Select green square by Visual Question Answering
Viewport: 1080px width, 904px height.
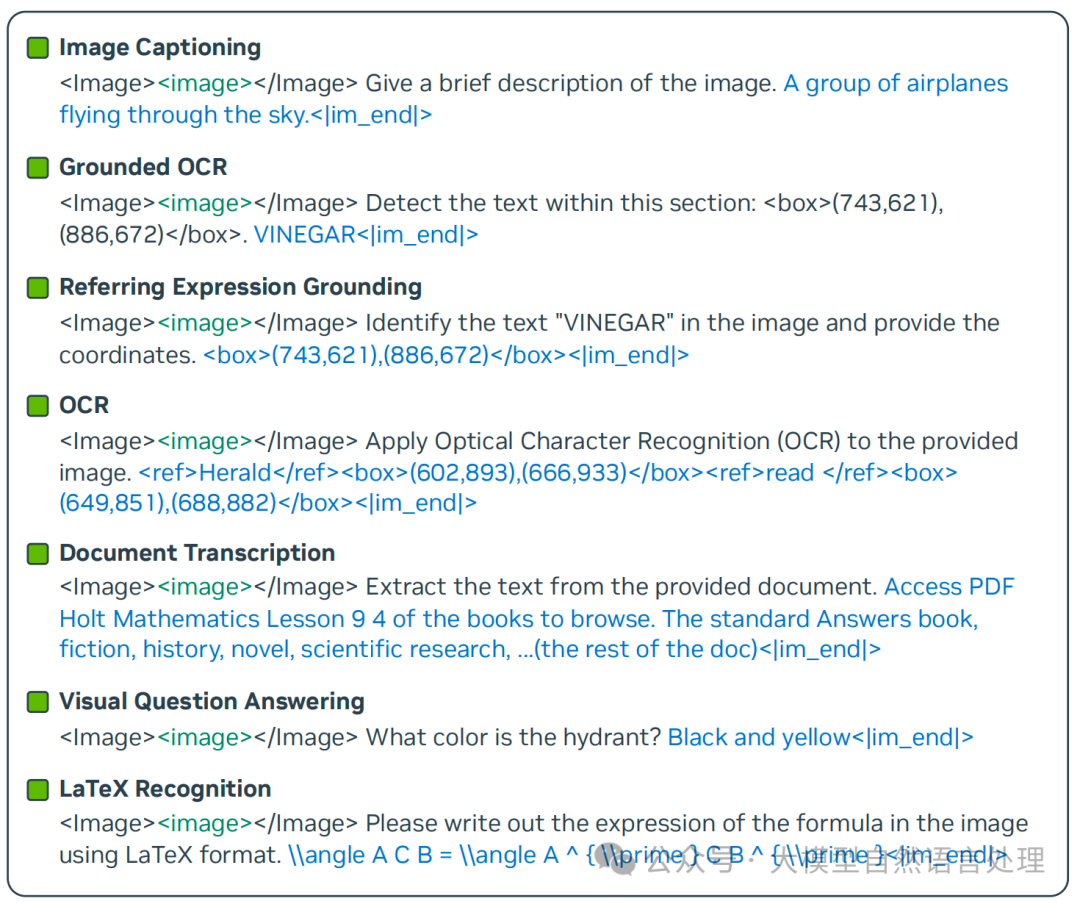click(37, 702)
